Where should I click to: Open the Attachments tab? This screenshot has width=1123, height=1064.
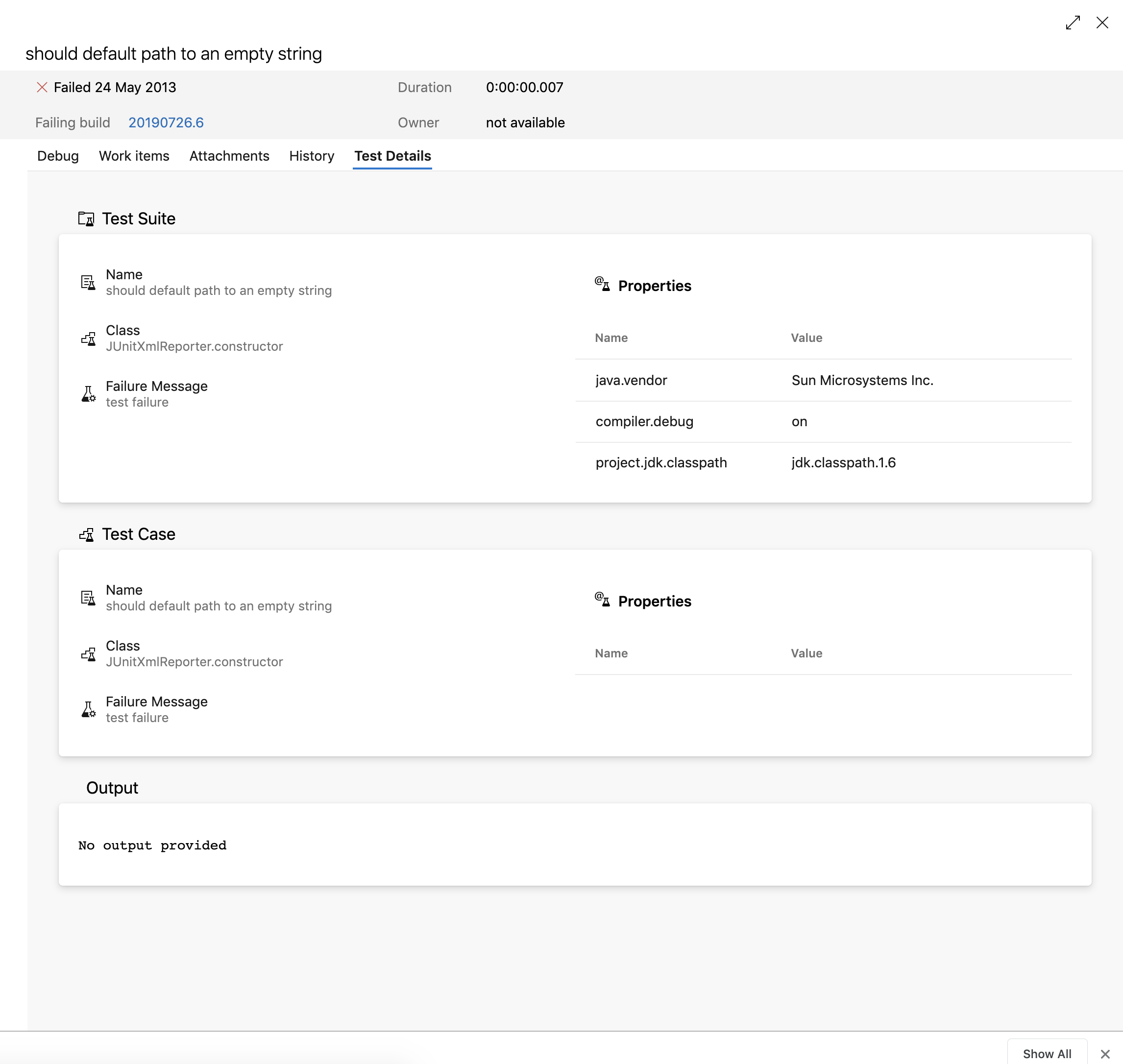coord(229,156)
